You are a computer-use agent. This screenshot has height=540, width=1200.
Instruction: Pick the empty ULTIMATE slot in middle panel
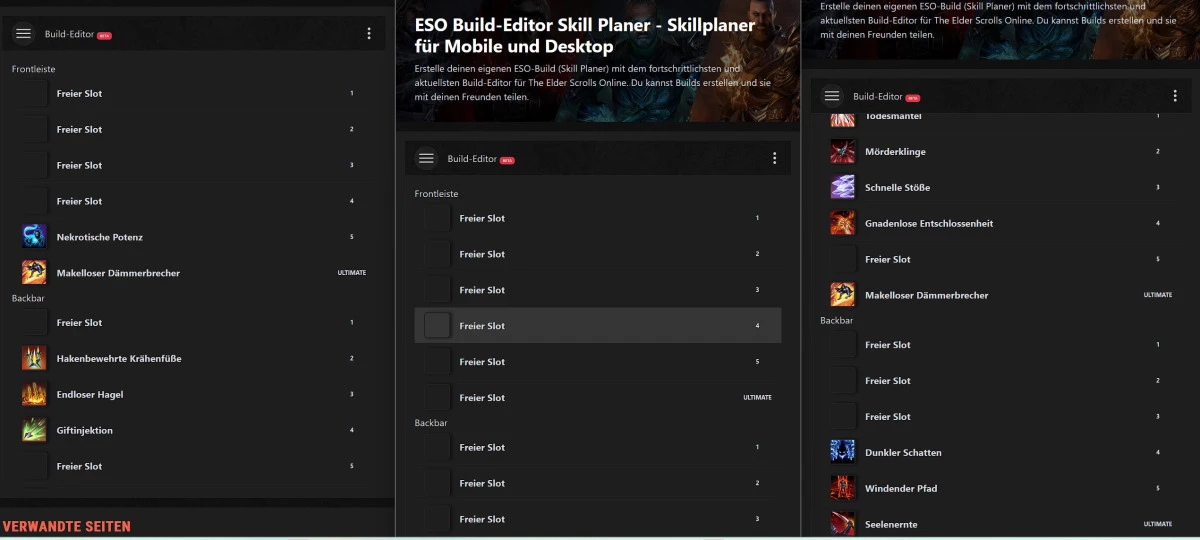[598, 398]
